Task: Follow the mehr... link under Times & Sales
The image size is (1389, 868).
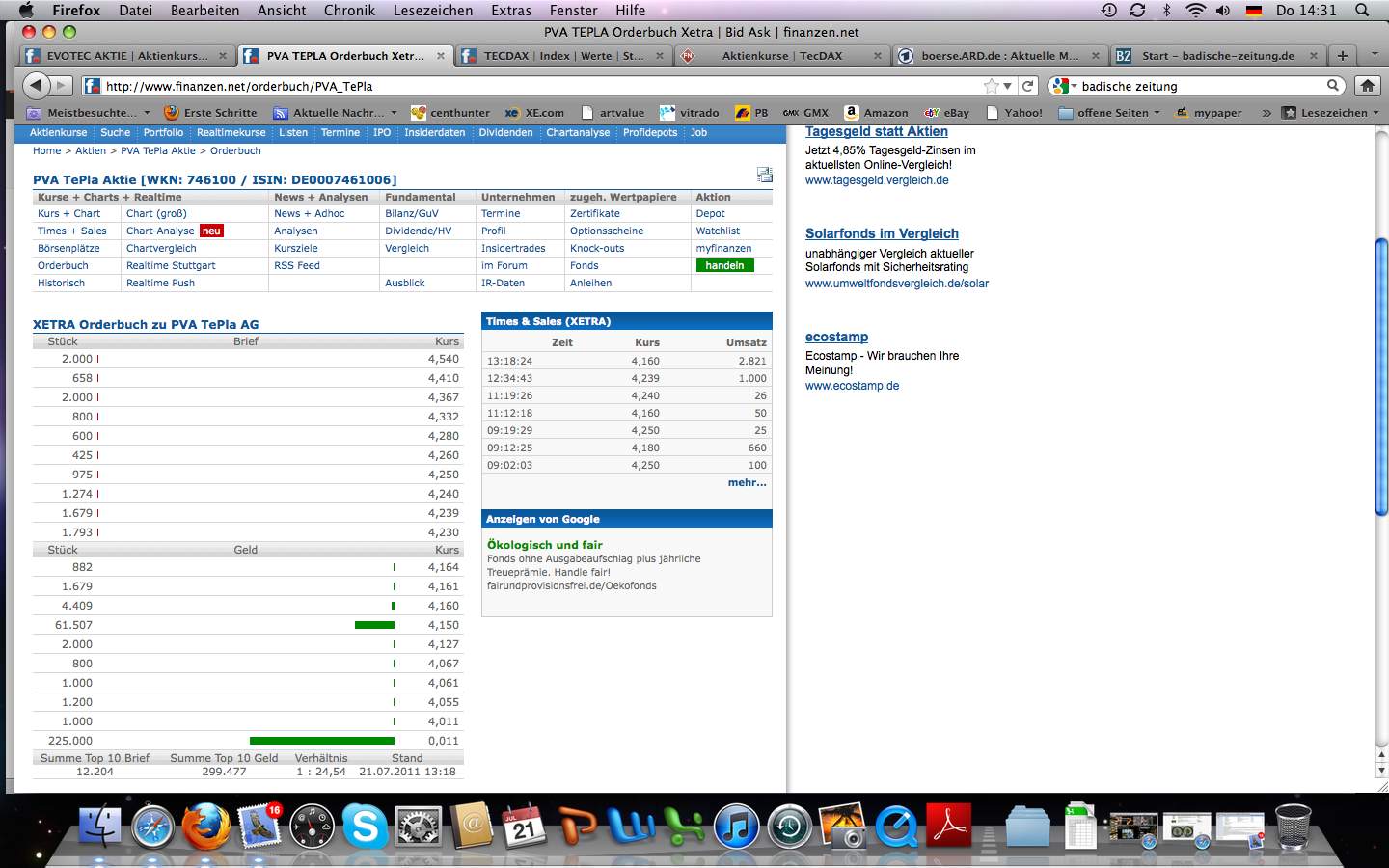Action: [747, 482]
